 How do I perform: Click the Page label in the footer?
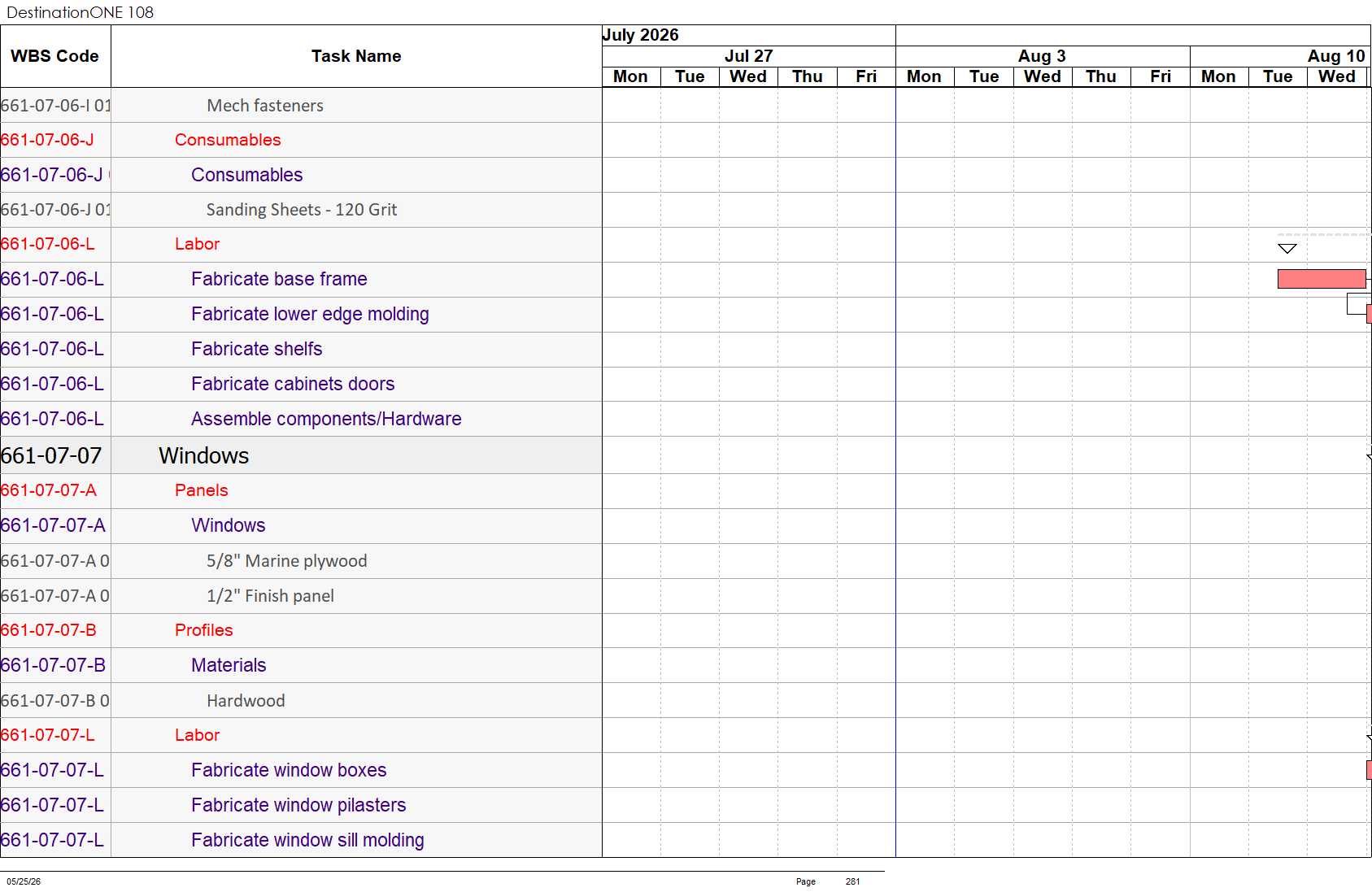805,881
